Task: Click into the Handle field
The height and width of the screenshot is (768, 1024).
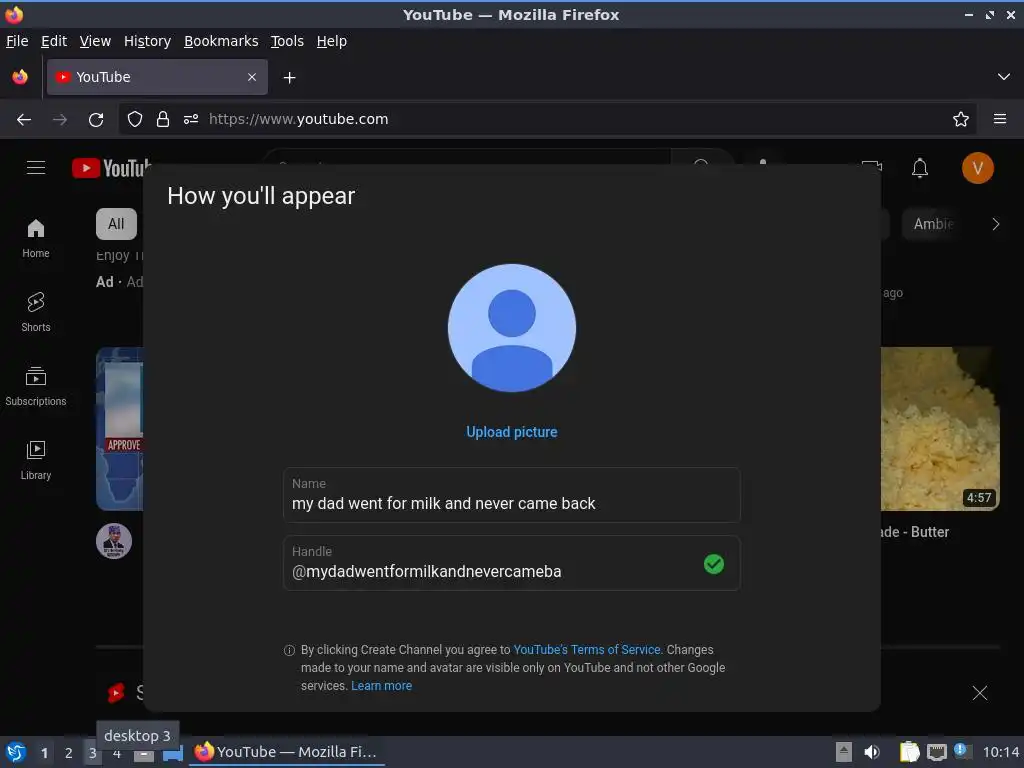Action: click(512, 564)
